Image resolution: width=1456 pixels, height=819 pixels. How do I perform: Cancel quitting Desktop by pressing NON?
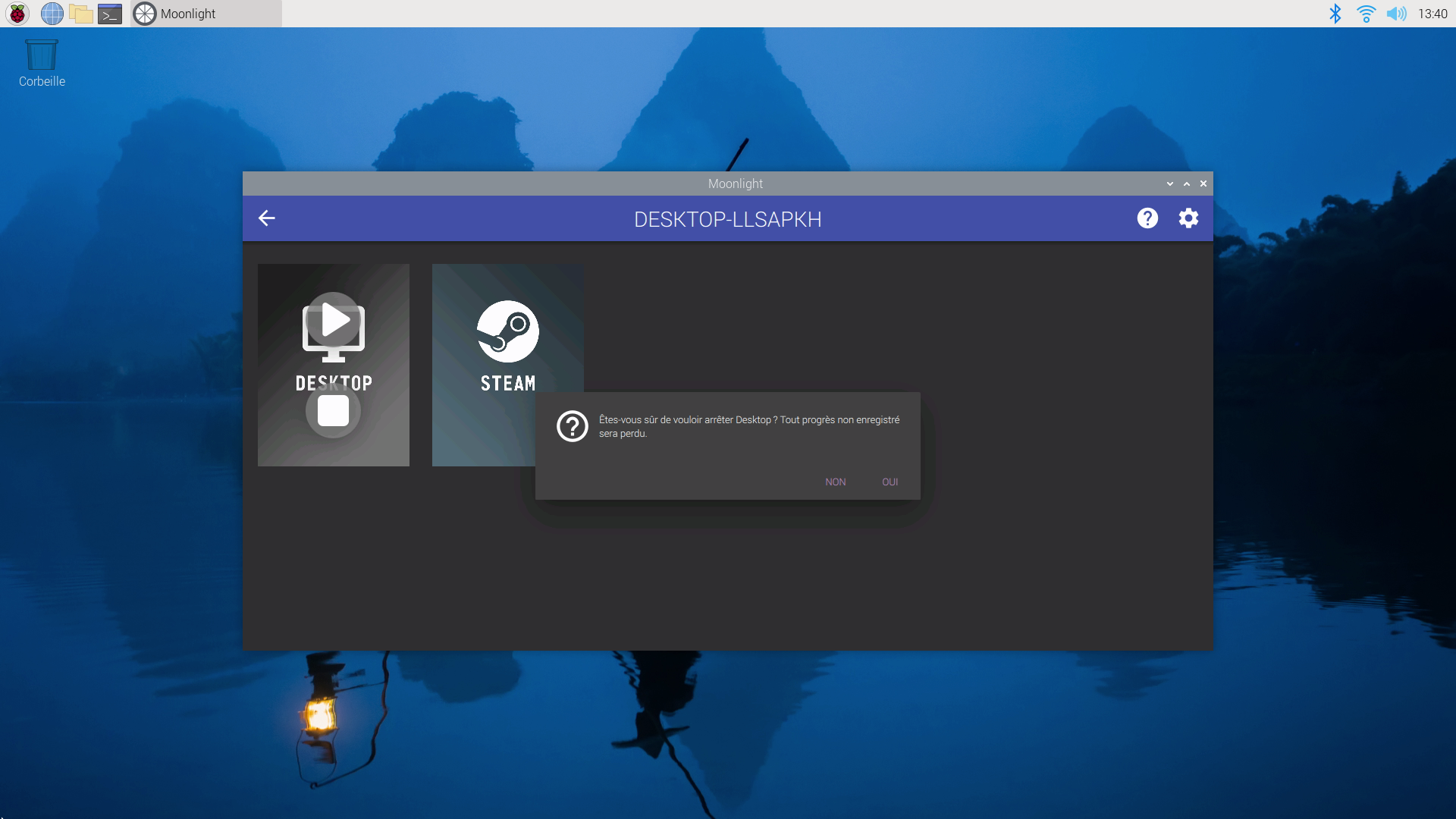835,482
